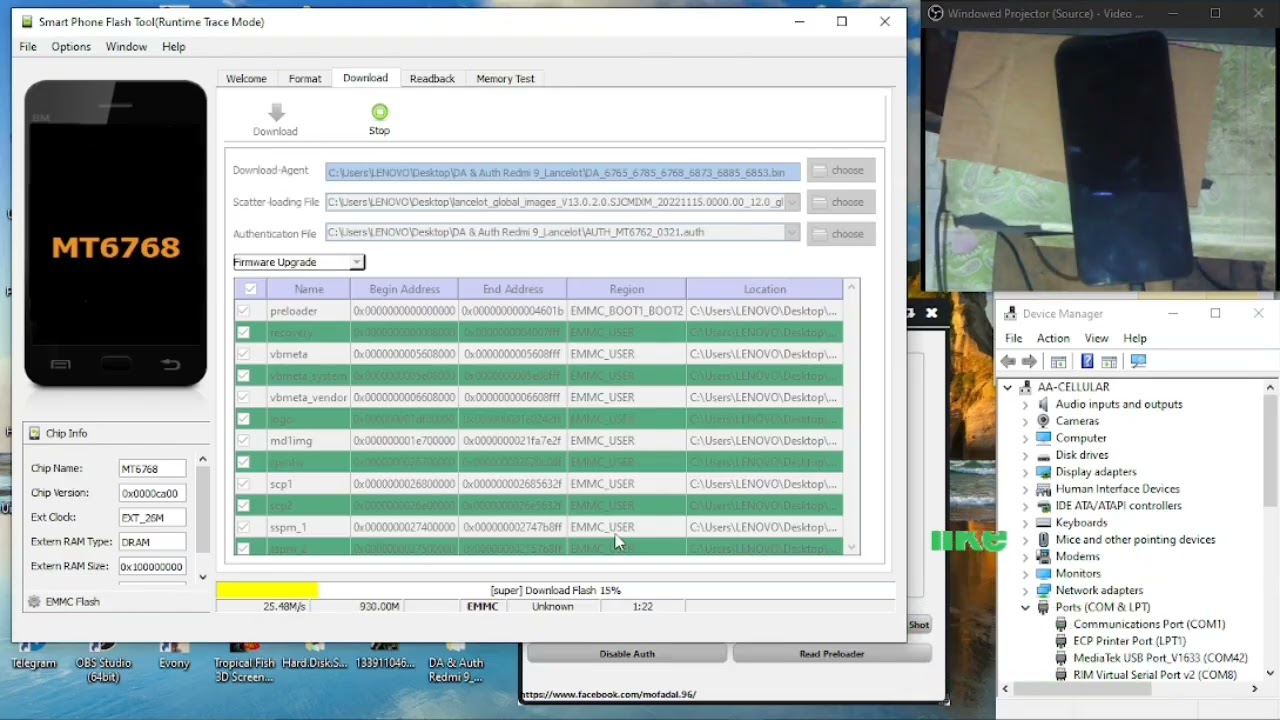
Task: Click the blue Help toolbar icon in Device Manager
Action: [1087, 362]
